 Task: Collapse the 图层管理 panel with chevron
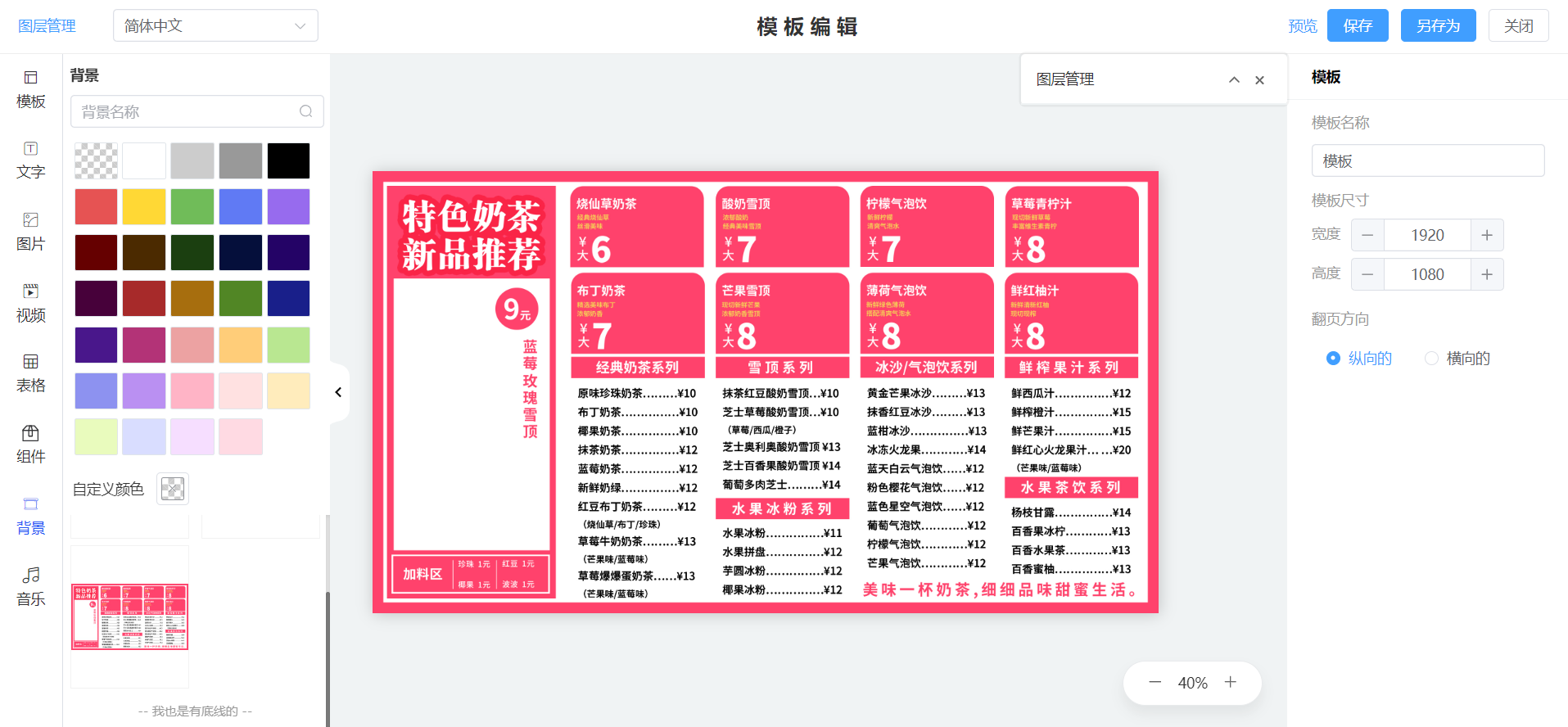(x=1234, y=79)
